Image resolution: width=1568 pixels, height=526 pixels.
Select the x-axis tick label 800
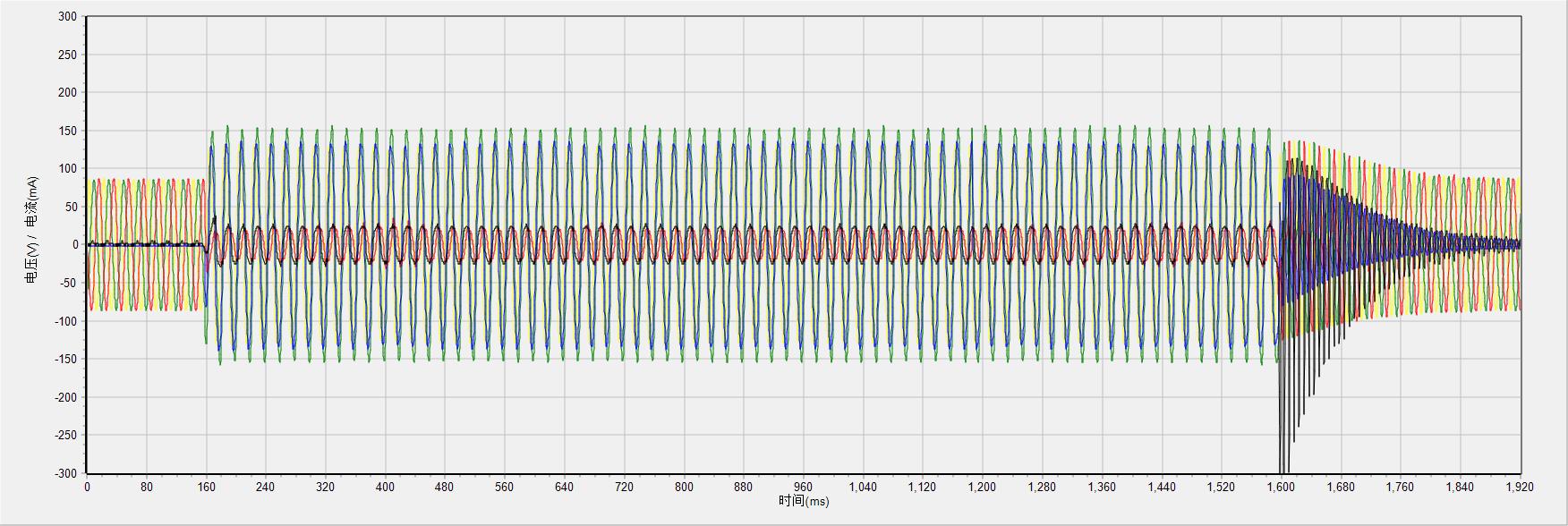point(685,488)
